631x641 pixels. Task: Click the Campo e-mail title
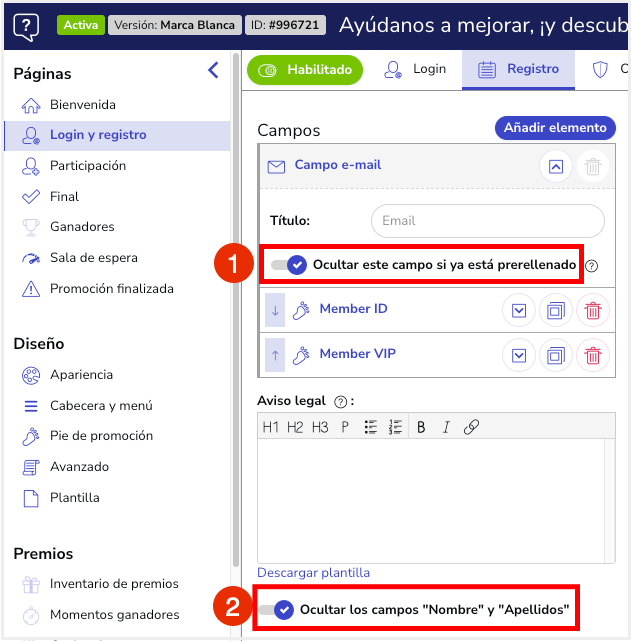click(338, 165)
